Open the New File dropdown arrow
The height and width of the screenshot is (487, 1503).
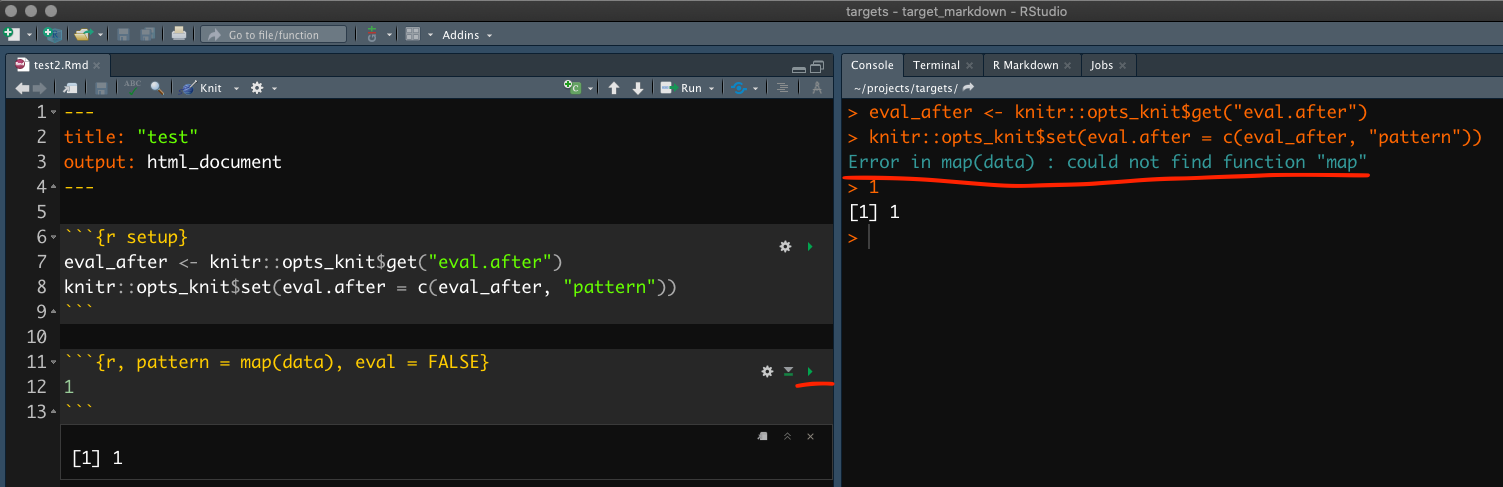(x=30, y=35)
